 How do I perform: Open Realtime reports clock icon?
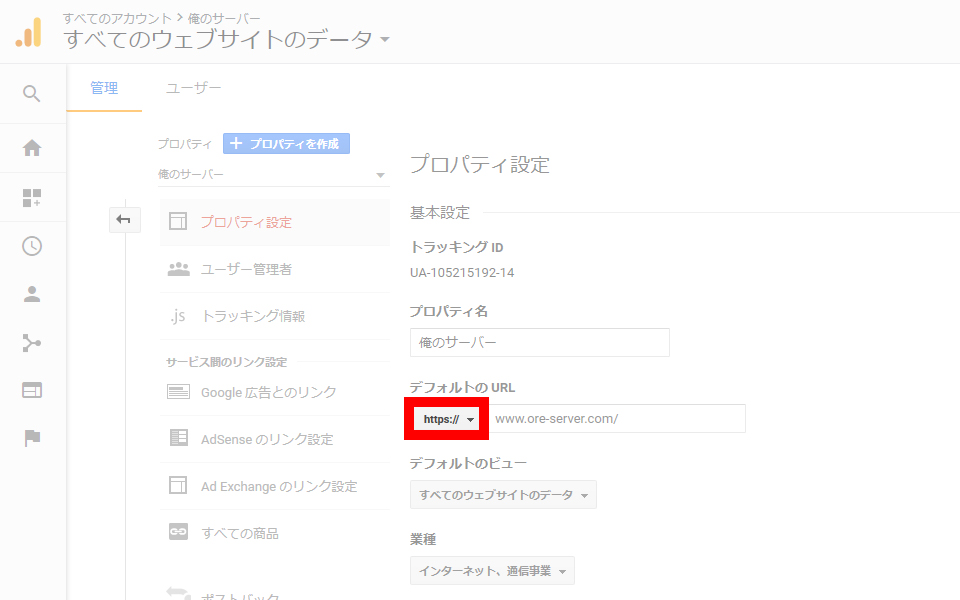(x=32, y=246)
